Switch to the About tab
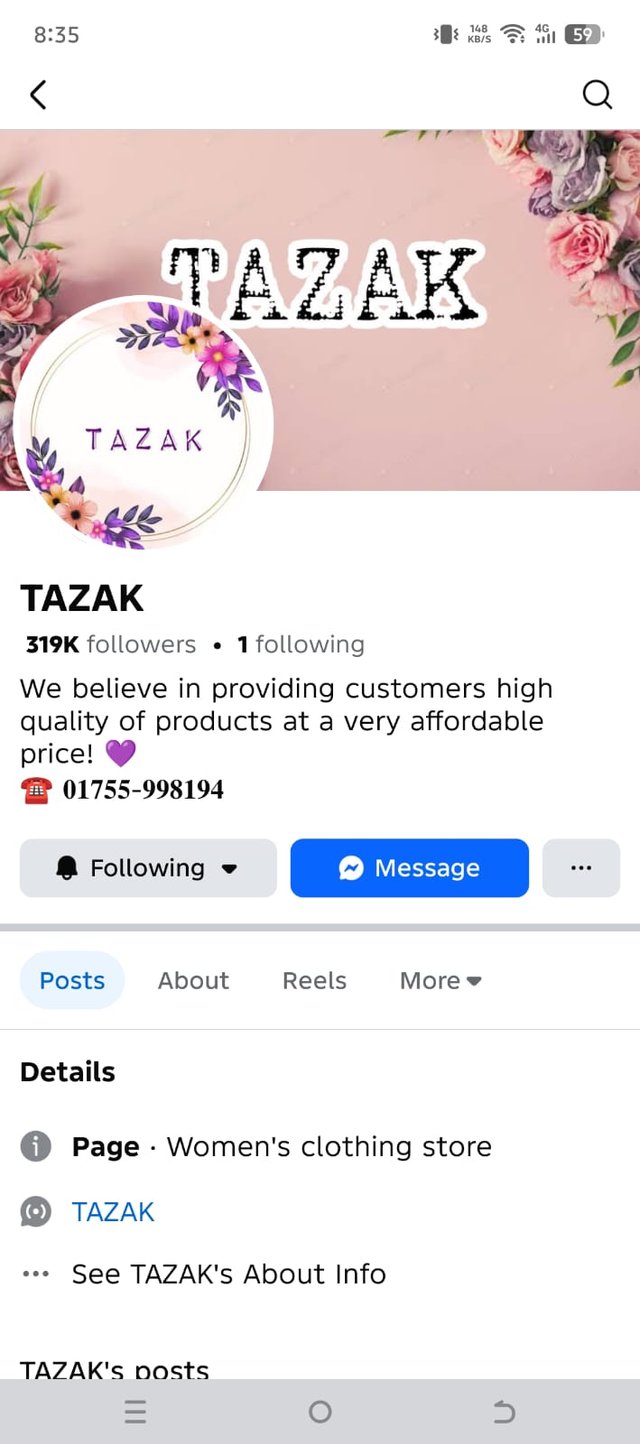 (x=193, y=981)
